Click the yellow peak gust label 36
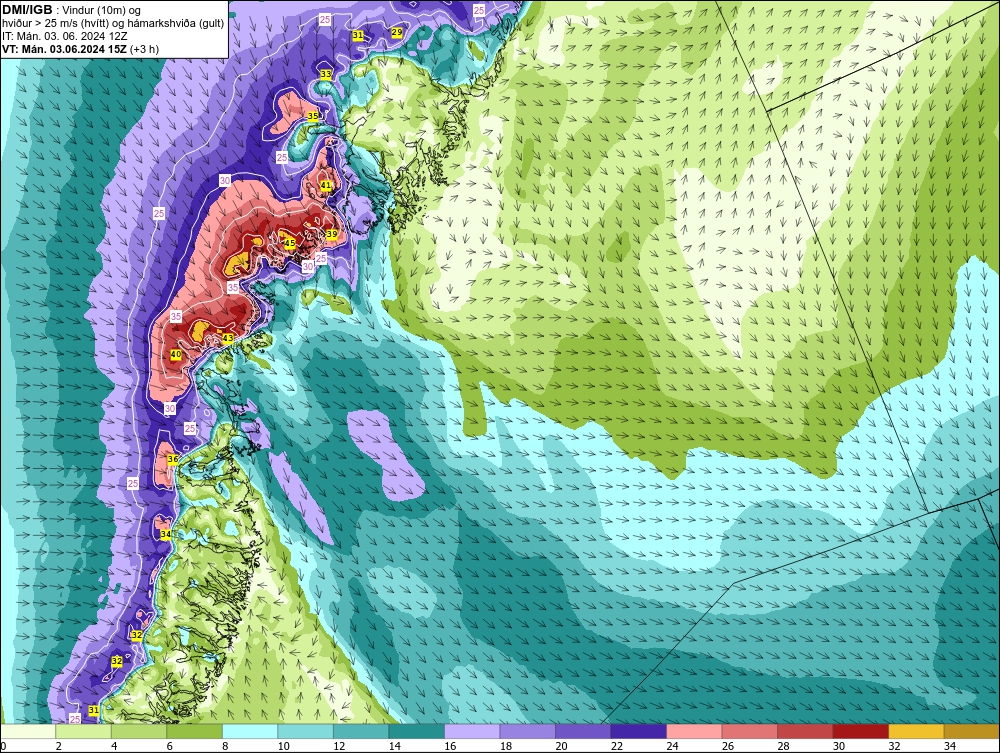The image size is (1000, 753). click(x=173, y=459)
